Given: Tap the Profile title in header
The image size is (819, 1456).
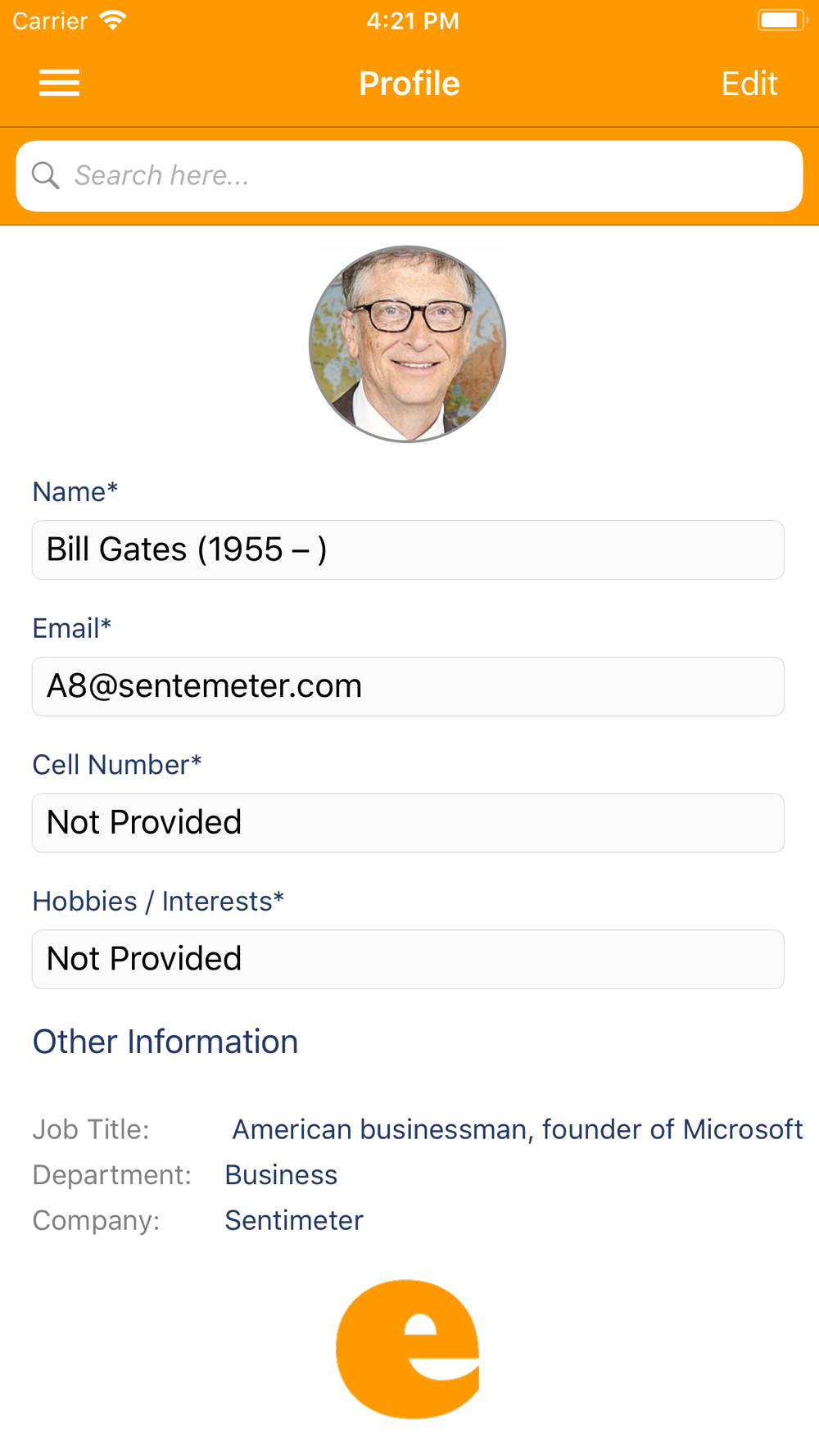Looking at the screenshot, I should click(x=409, y=84).
